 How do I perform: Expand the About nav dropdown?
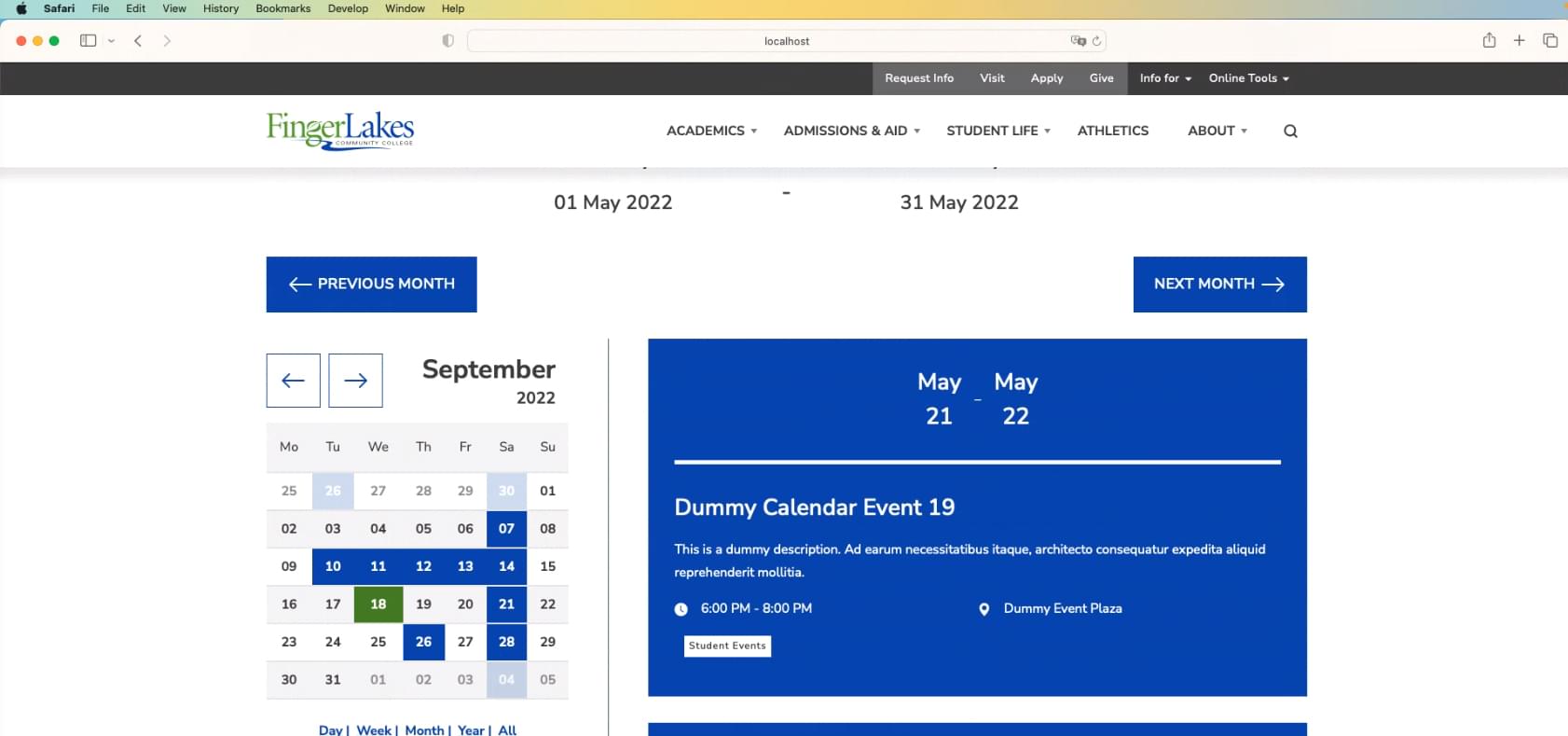(1217, 131)
